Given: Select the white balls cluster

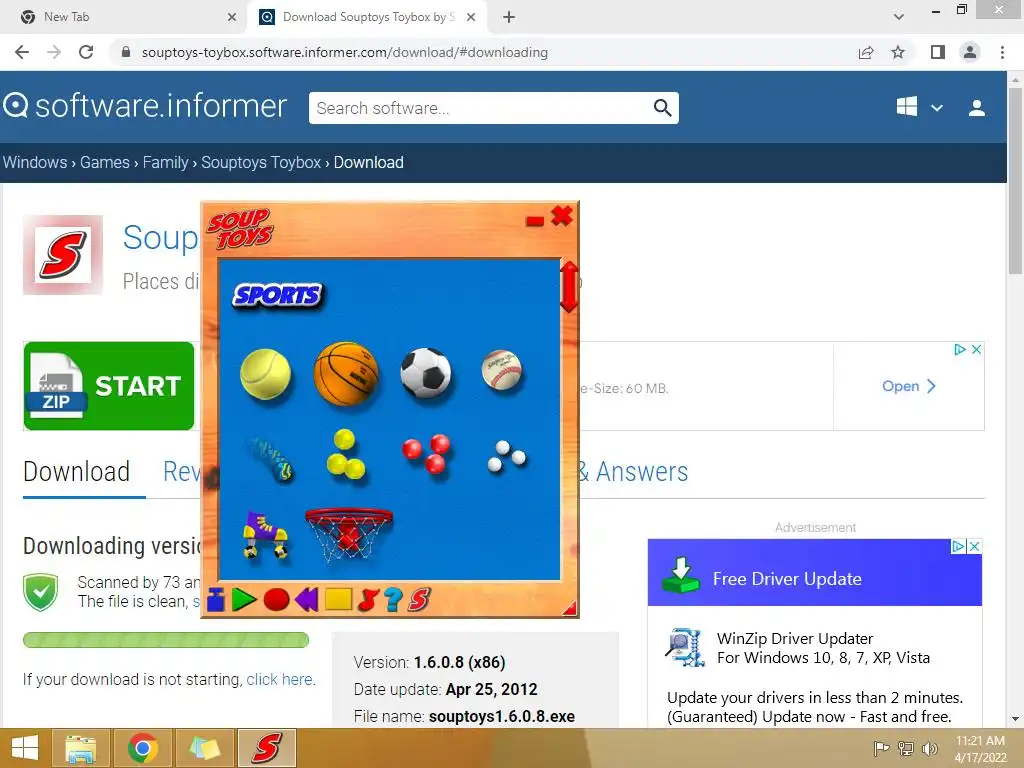Looking at the screenshot, I should point(506,456).
